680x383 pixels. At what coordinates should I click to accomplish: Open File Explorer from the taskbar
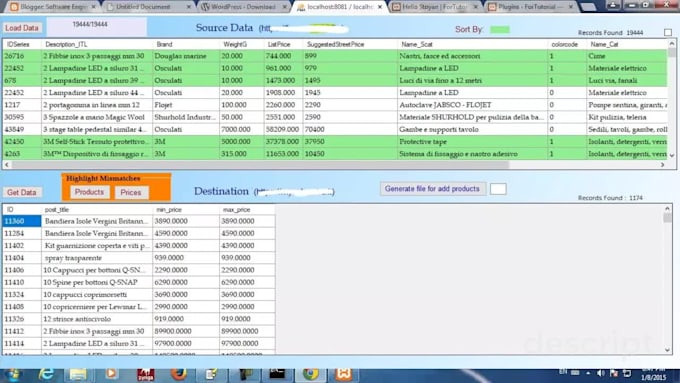tap(78, 374)
